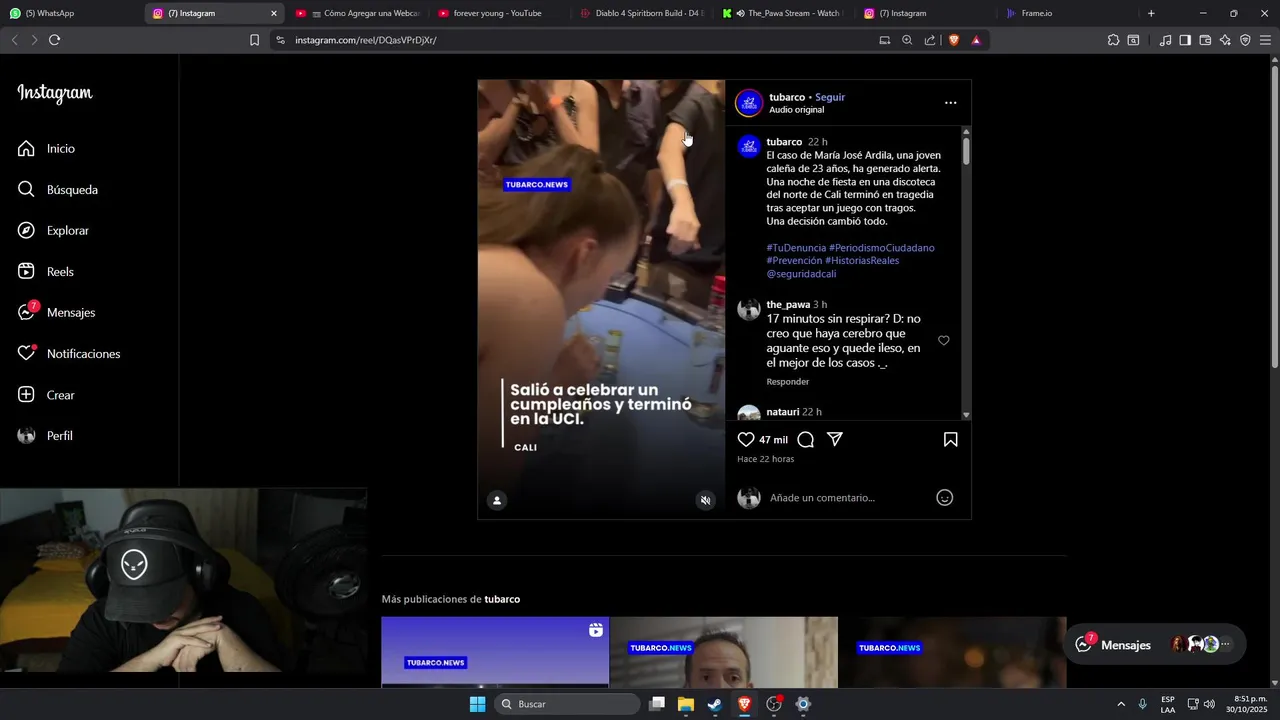
Task: Click the taskbar Buscar search box
Action: (568, 704)
